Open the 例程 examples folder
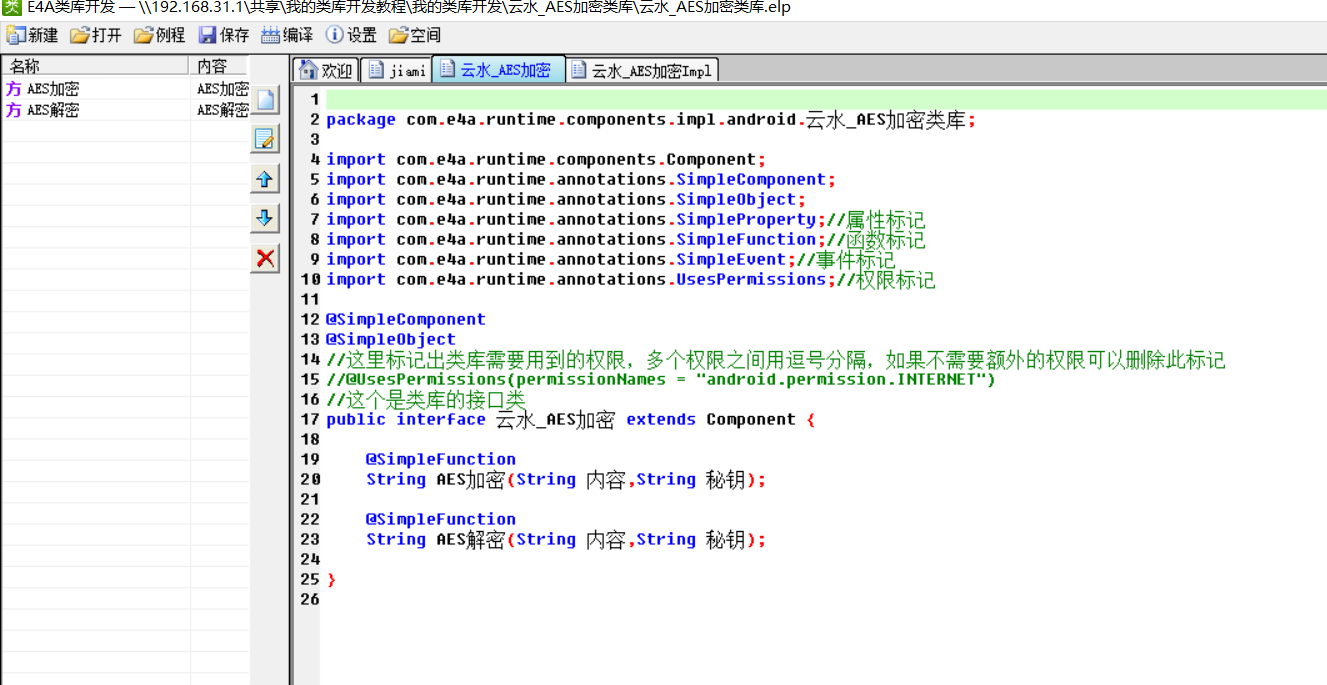 pos(160,35)
